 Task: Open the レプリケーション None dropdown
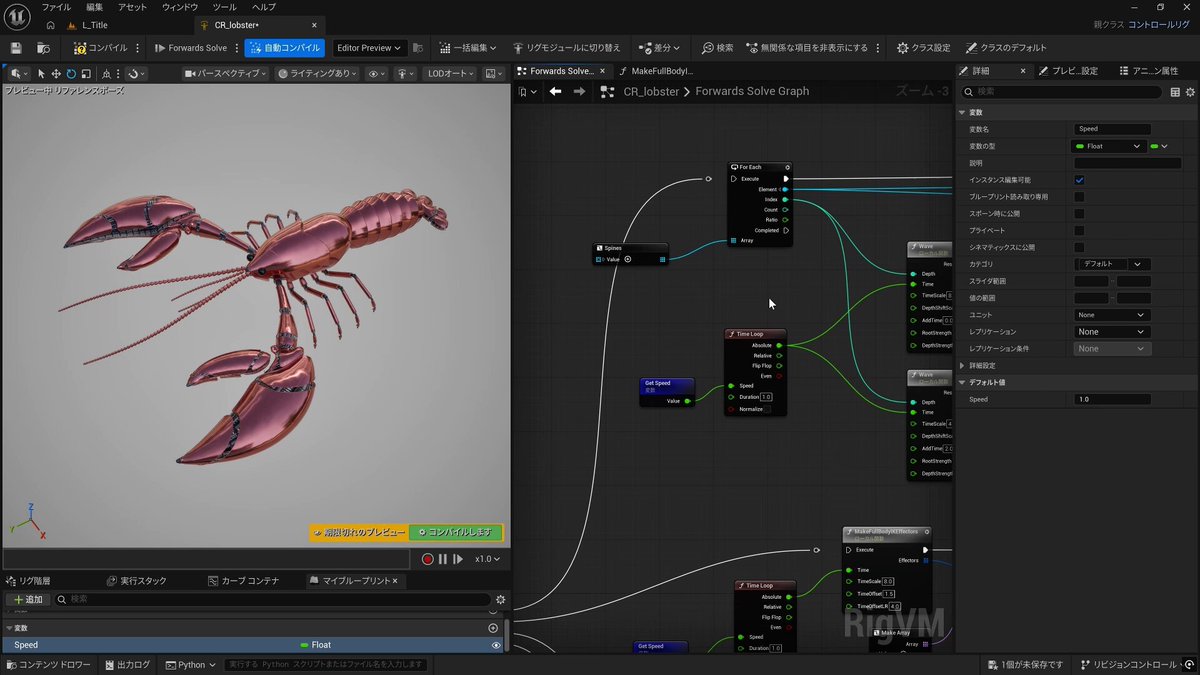tap(1111, 332)
